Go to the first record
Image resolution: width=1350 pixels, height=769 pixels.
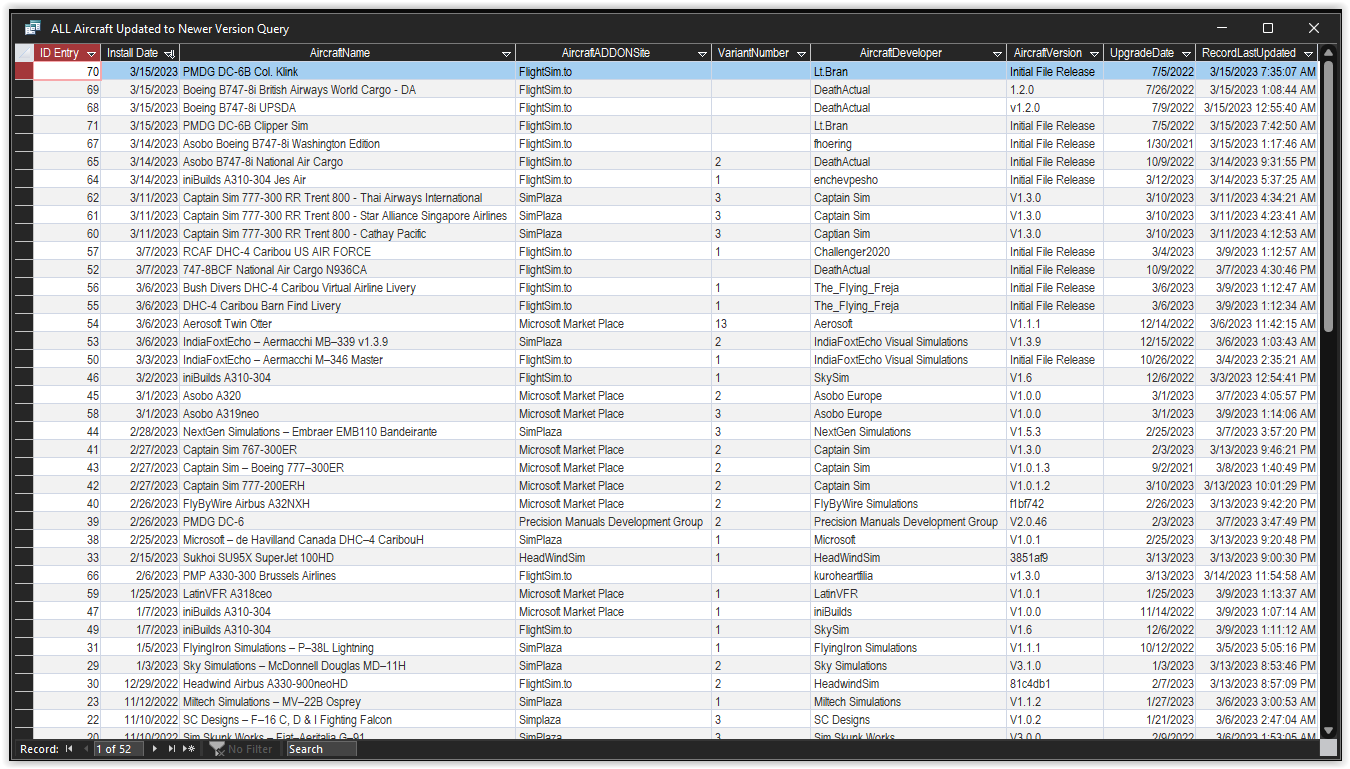point(69,749)
